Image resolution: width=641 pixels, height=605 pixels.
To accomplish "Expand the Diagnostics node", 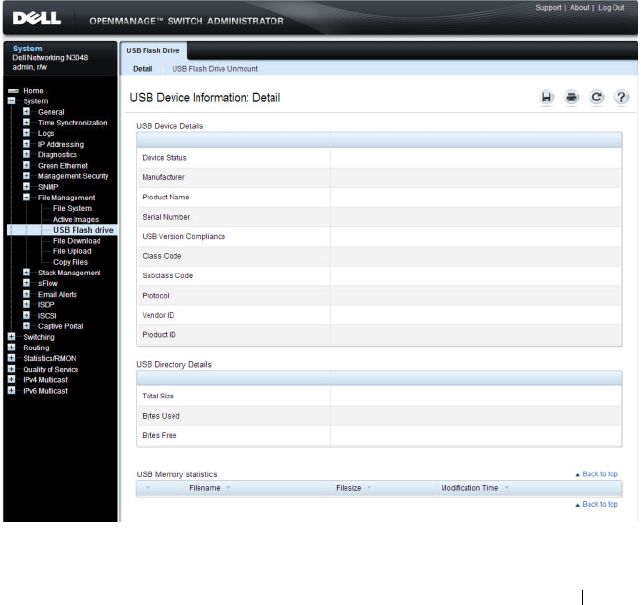I will (x=27, y=155).
